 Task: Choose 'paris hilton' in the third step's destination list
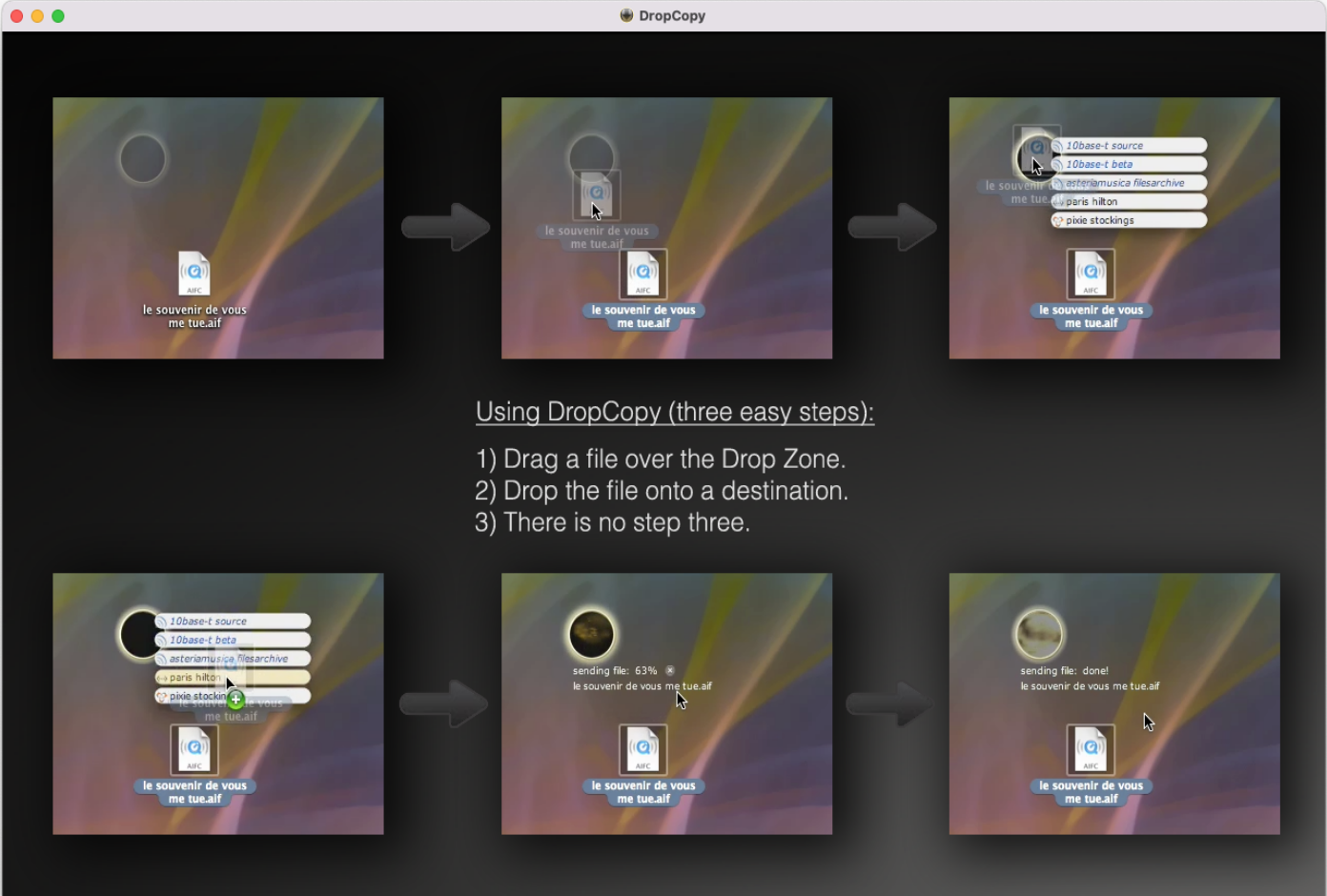click(1129, 201)
